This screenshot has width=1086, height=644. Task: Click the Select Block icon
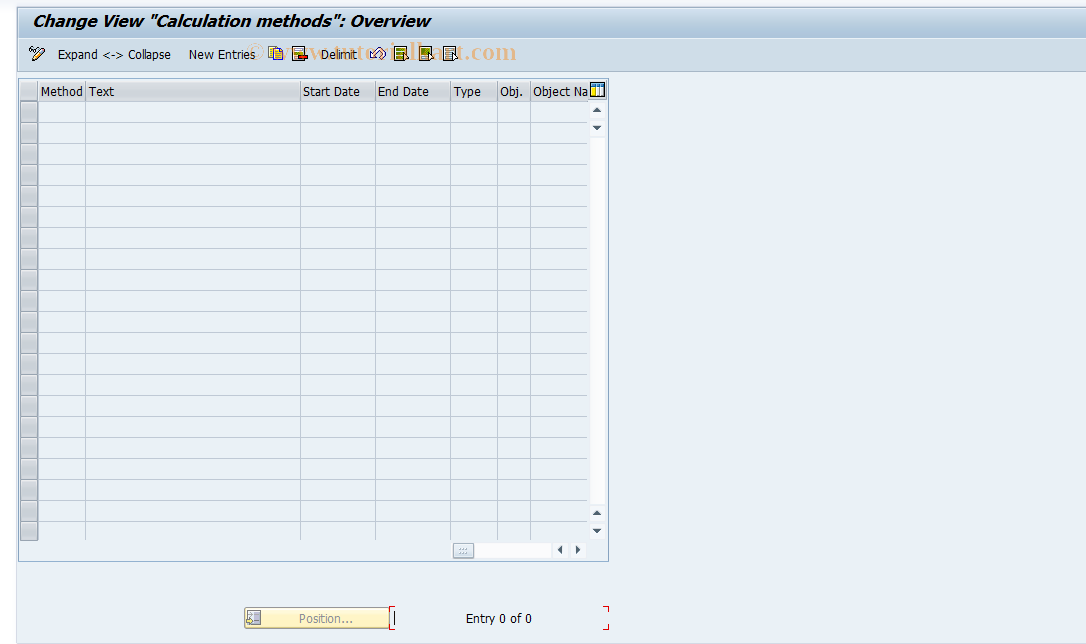[426, 54]
